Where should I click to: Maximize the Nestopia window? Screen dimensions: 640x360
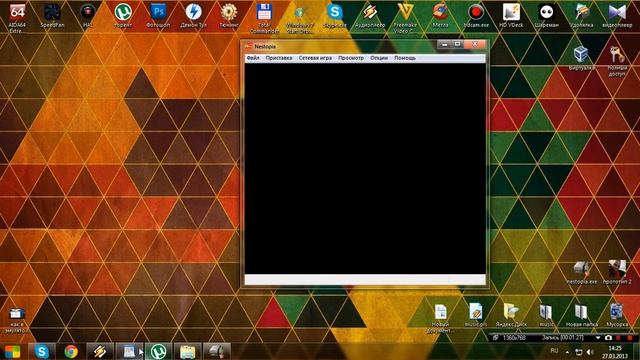457,44
